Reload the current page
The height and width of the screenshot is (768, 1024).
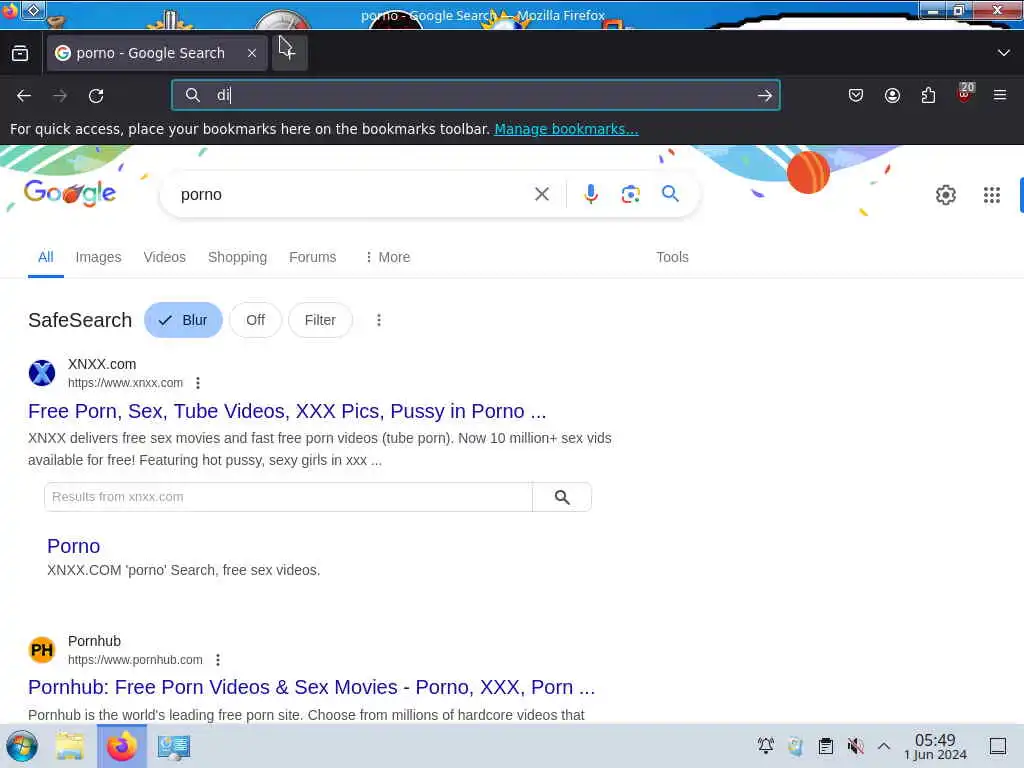pos(96,96)
